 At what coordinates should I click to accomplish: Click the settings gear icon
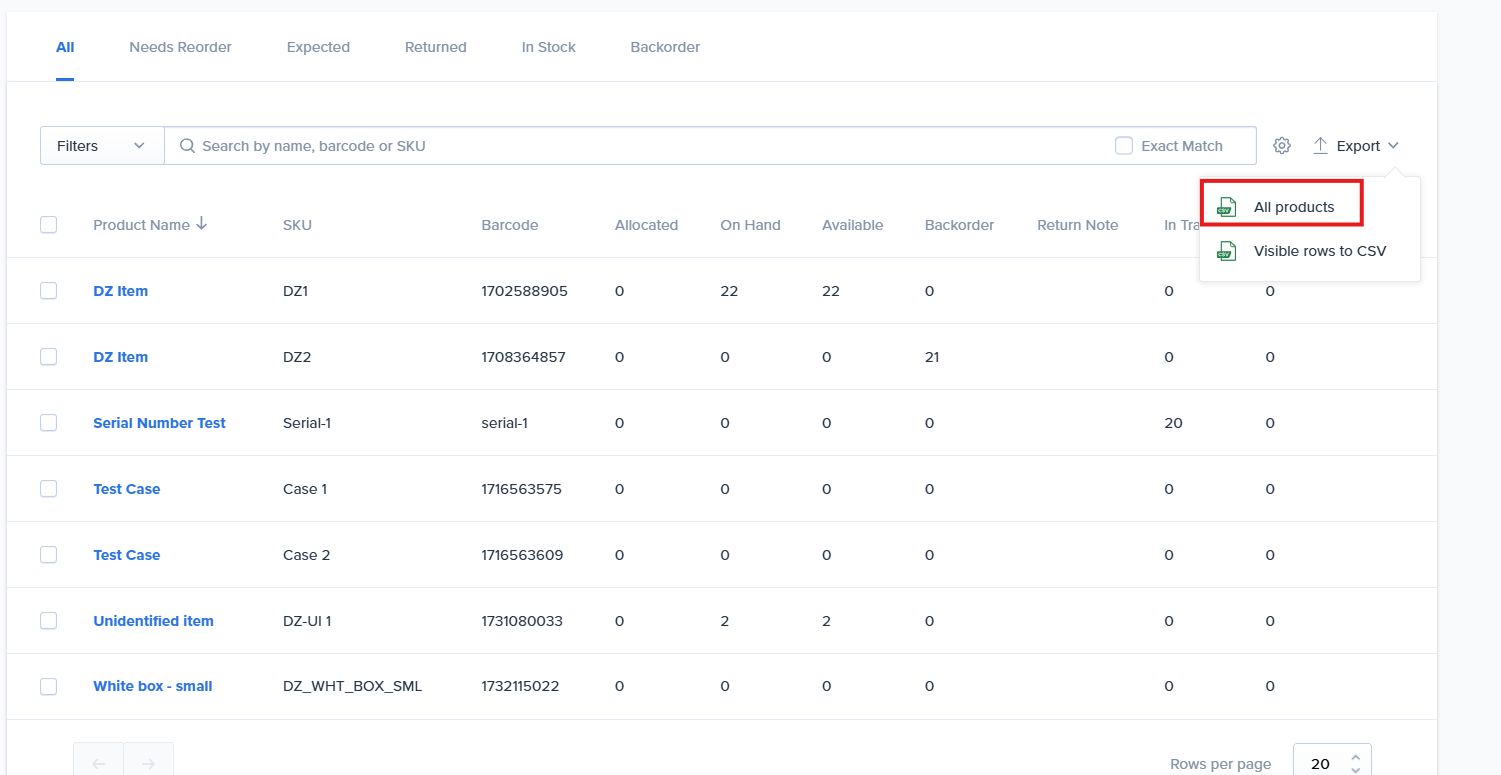[1282, 146]
